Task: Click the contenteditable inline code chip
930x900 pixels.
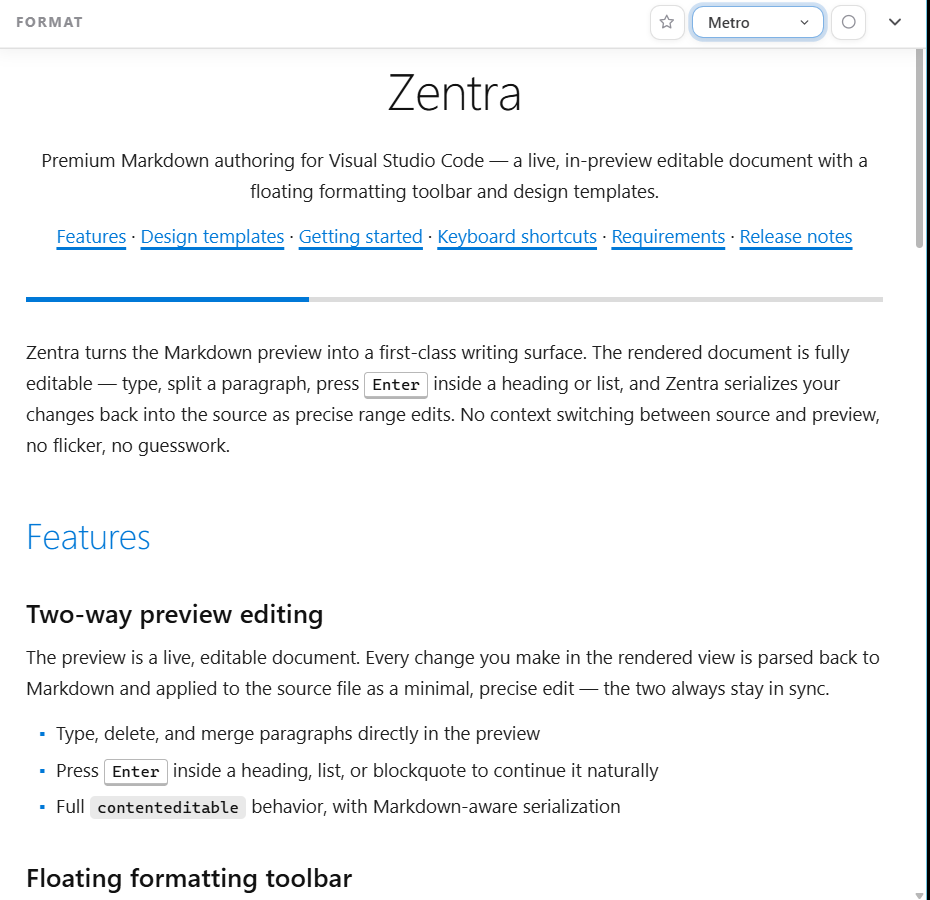Action: (x=168, y=807)
